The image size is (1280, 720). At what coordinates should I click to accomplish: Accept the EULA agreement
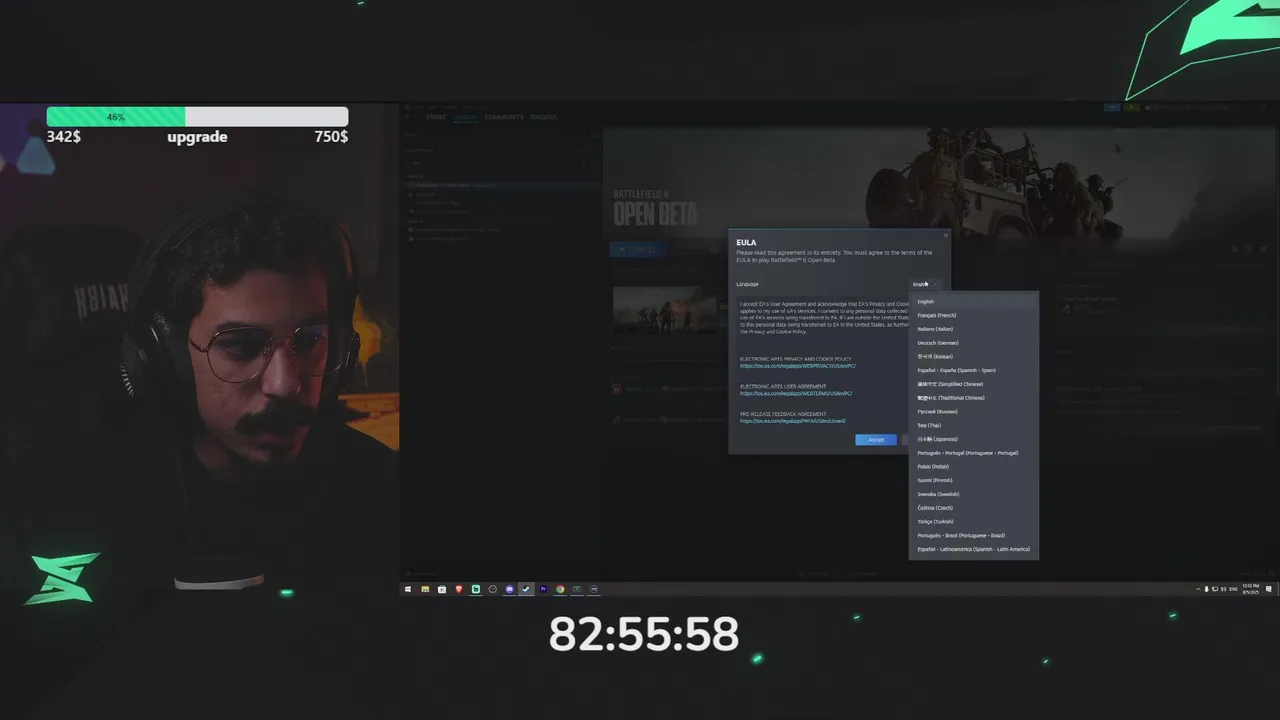coord(876,440)
